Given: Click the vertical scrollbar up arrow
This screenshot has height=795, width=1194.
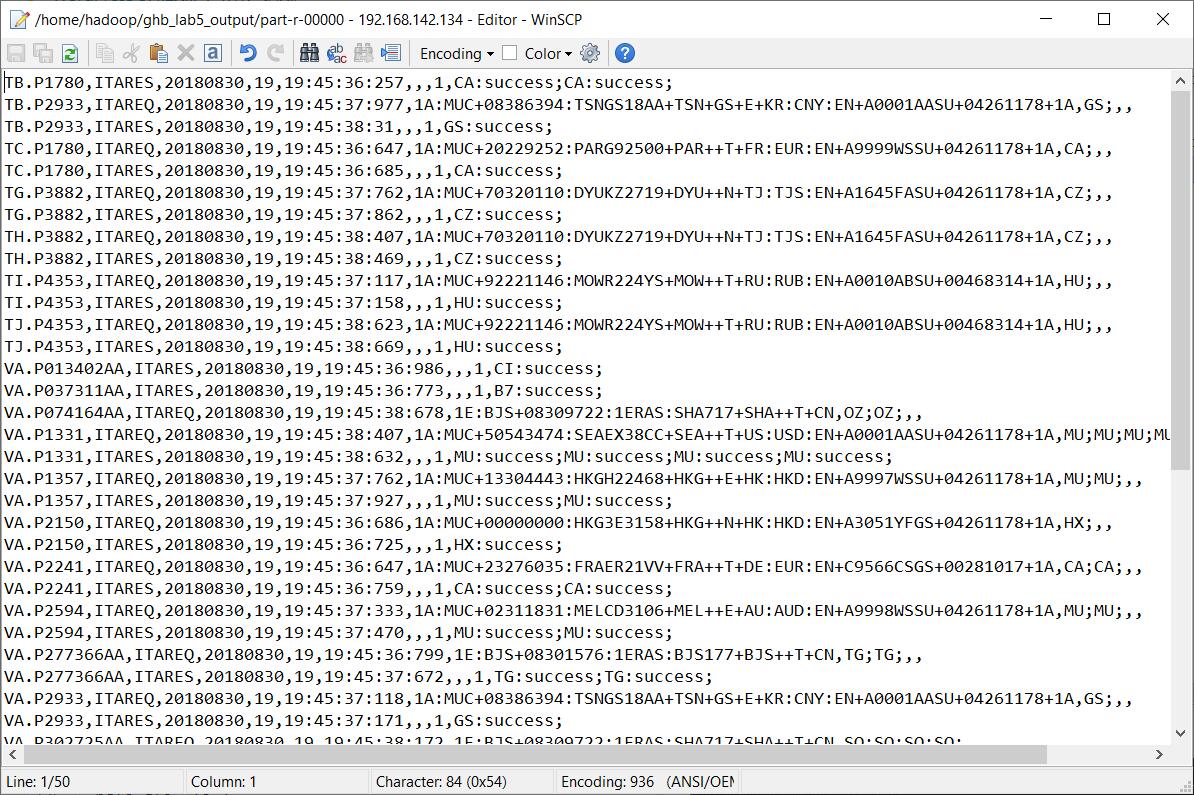Looking at the screenshot, I should tap(1181, 81).
